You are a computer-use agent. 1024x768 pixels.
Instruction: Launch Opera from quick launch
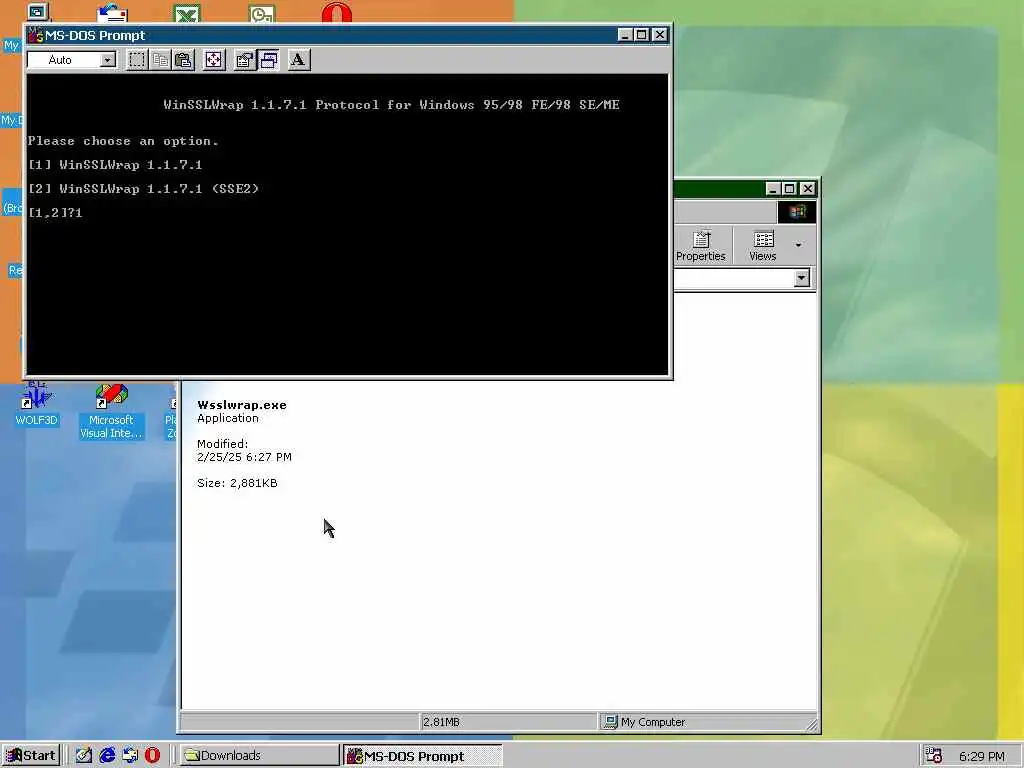click(152, 756)
